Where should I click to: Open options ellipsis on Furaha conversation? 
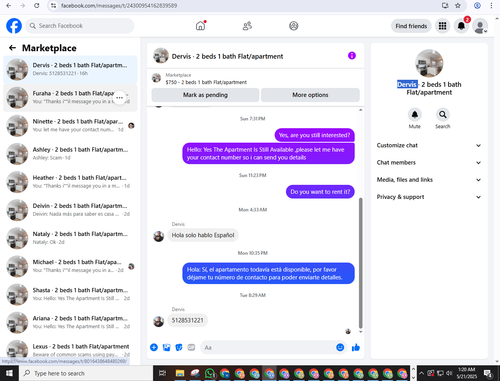tap(120, 98)
